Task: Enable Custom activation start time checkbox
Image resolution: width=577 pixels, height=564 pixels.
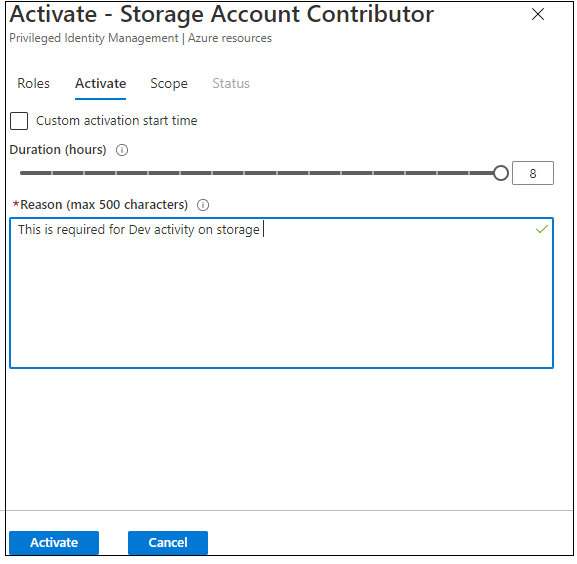Action: pos(19,121)
